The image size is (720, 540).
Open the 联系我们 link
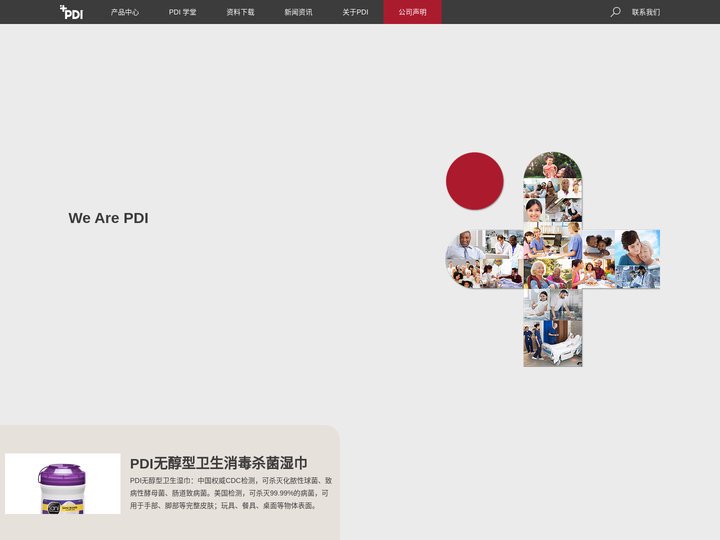[646, 12]
